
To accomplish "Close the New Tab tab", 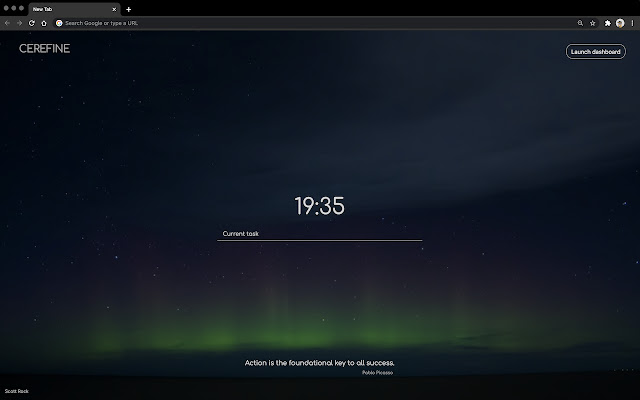I will tap(114, 9).
